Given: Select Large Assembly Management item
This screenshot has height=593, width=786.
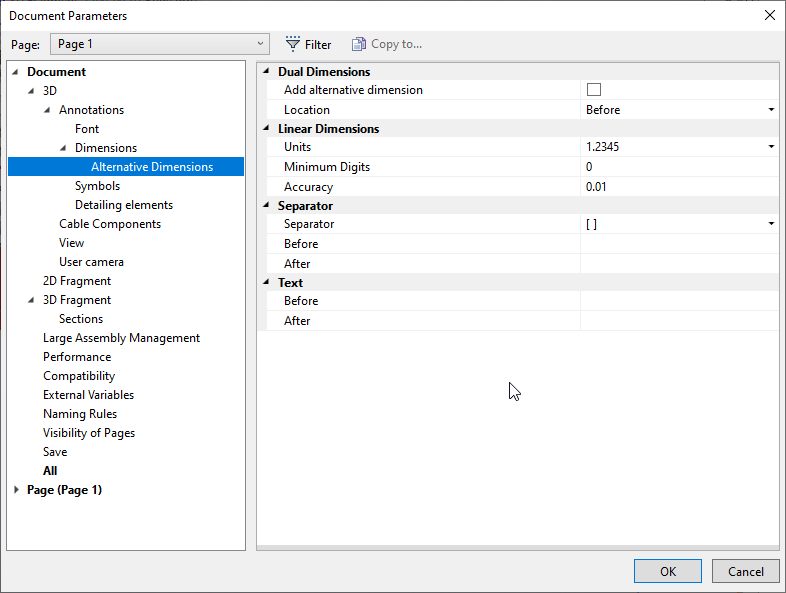Looking at the screenshot, I should click(x=121, y=338).
